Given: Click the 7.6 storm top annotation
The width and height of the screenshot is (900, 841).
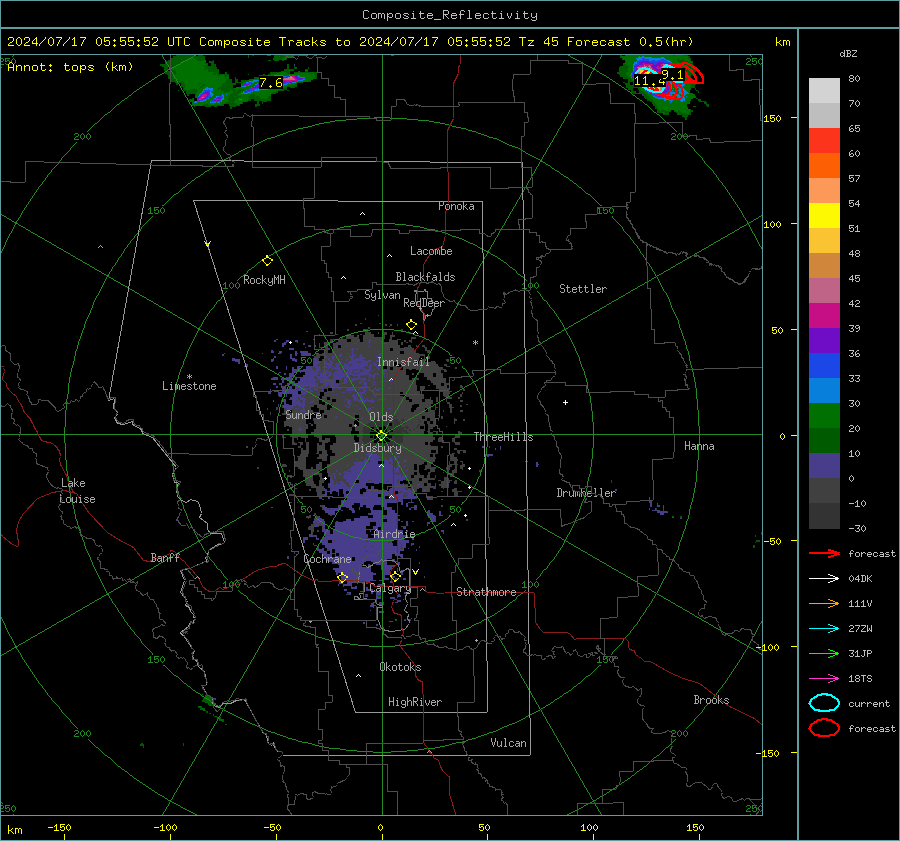Looking at the screenshot, I should click(x=271, y=83).
